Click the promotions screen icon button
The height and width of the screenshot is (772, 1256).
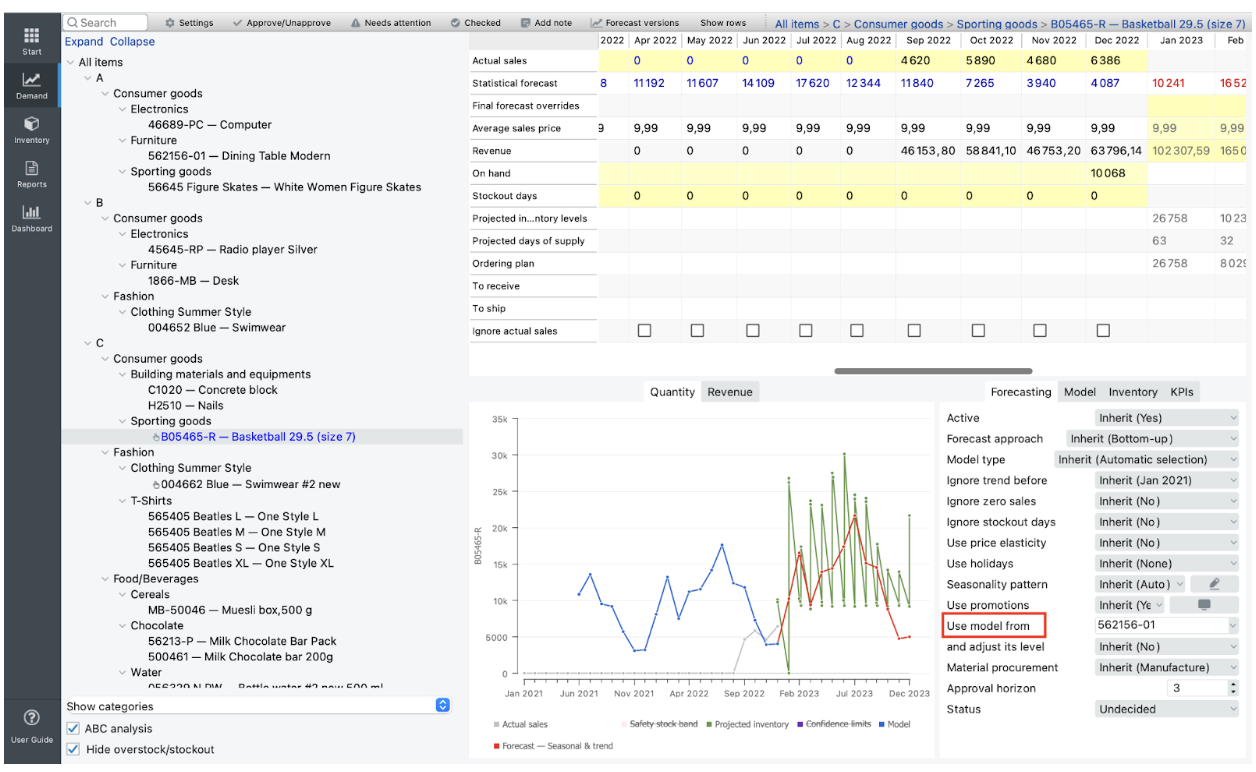tap(1203, 605)
